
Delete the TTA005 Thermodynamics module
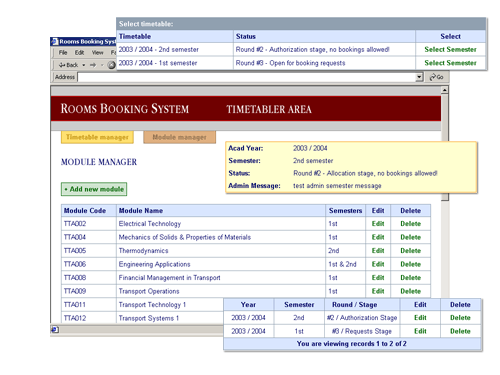click(x=411, y=251)
